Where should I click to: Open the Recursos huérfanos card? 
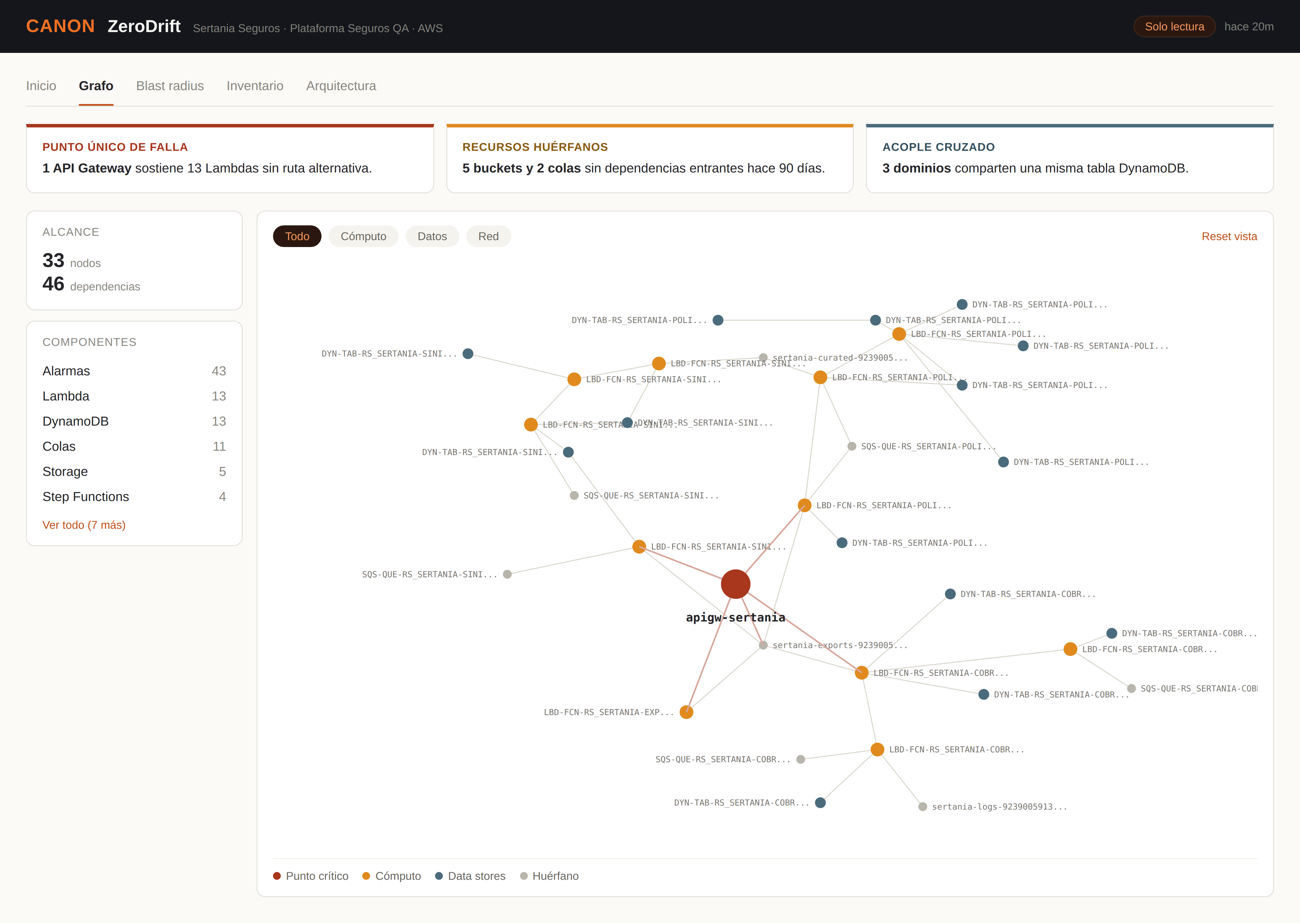coord(649,159)
